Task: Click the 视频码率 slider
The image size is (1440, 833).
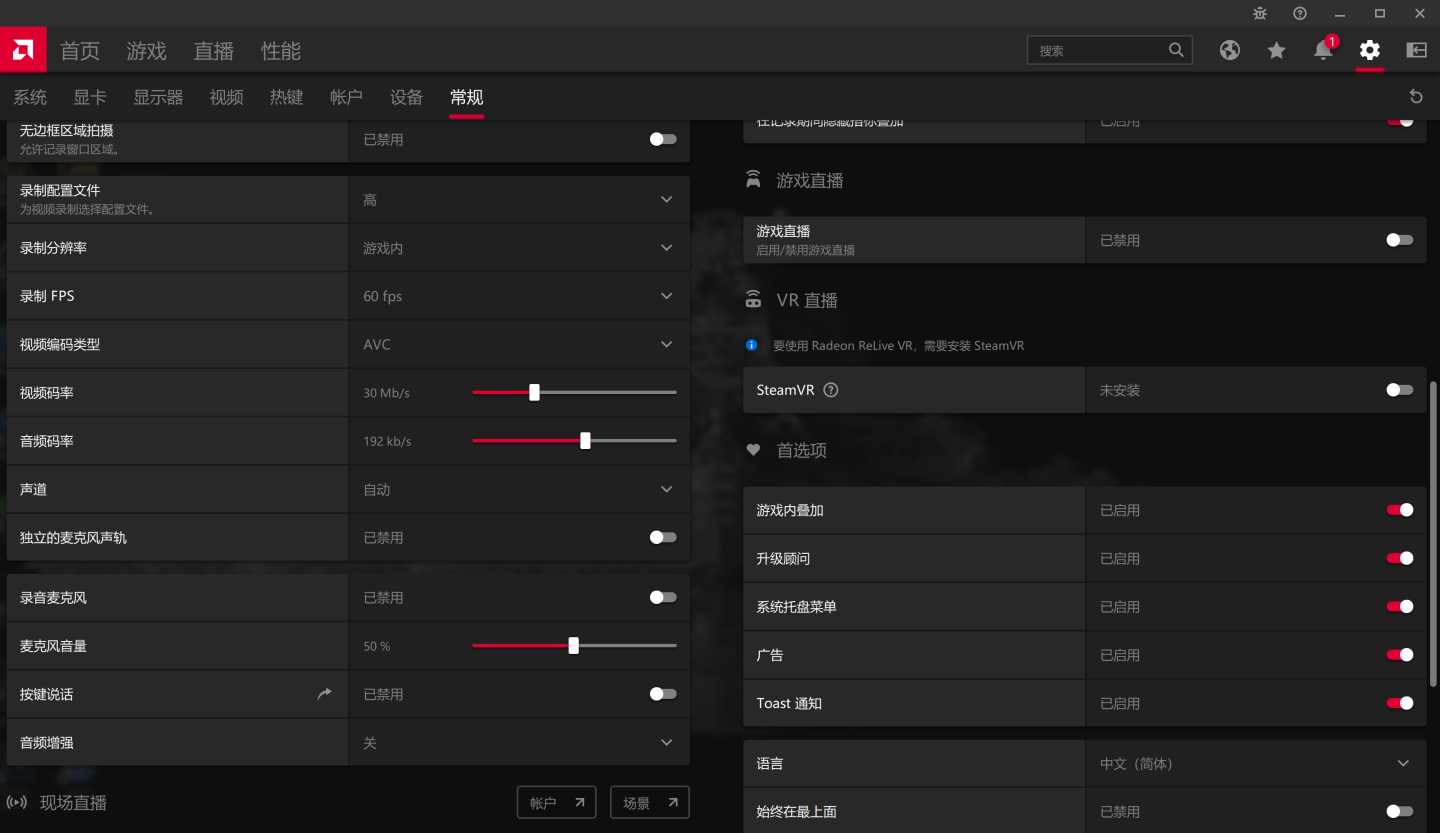Action: (574, 392)
